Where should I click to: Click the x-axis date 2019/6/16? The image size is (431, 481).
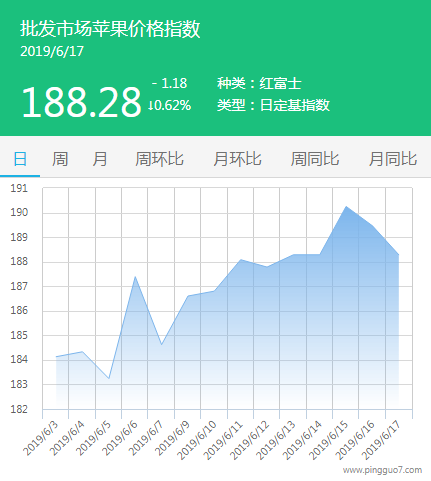tap(355, 440)
